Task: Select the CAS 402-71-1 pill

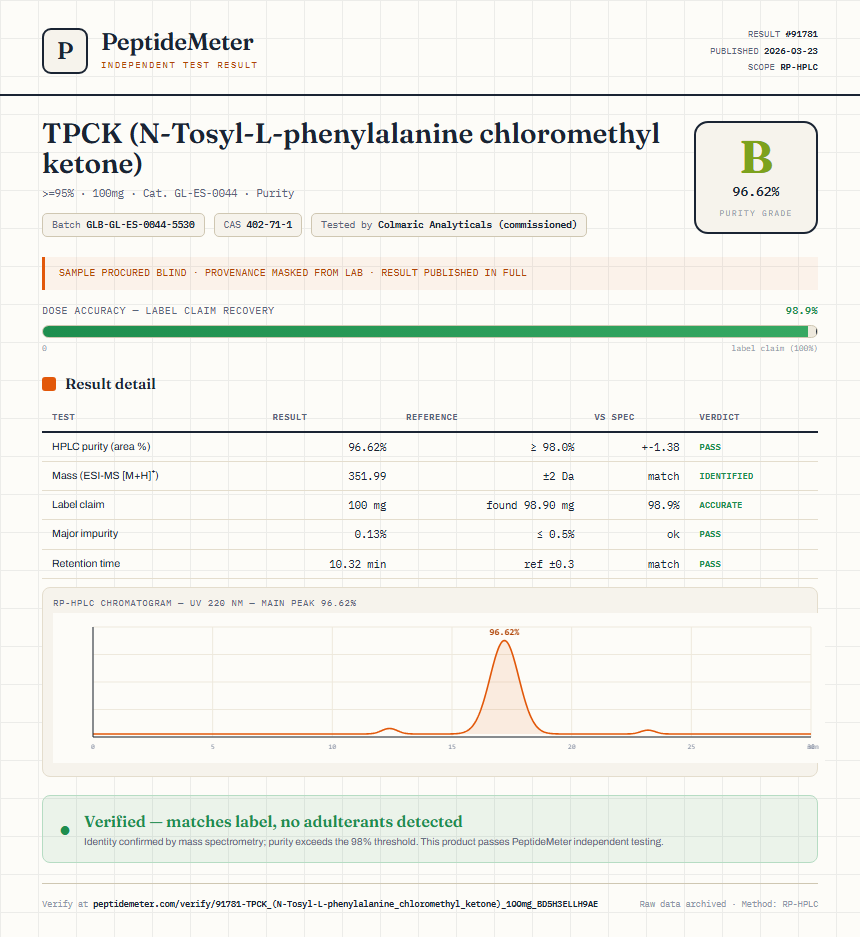Action: click(x=258, y=225)
